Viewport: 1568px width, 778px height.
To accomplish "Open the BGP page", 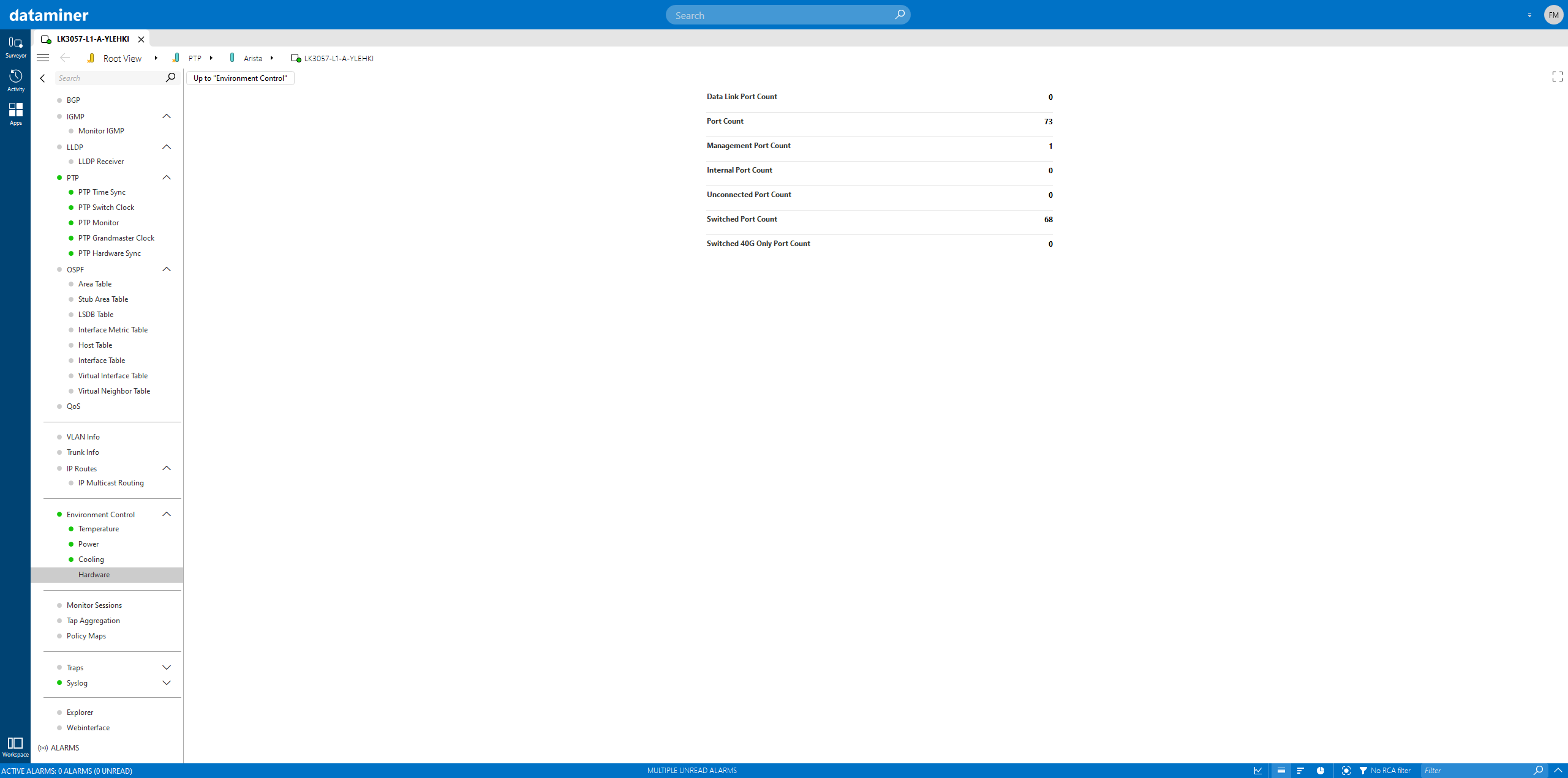I will [73, 100].
